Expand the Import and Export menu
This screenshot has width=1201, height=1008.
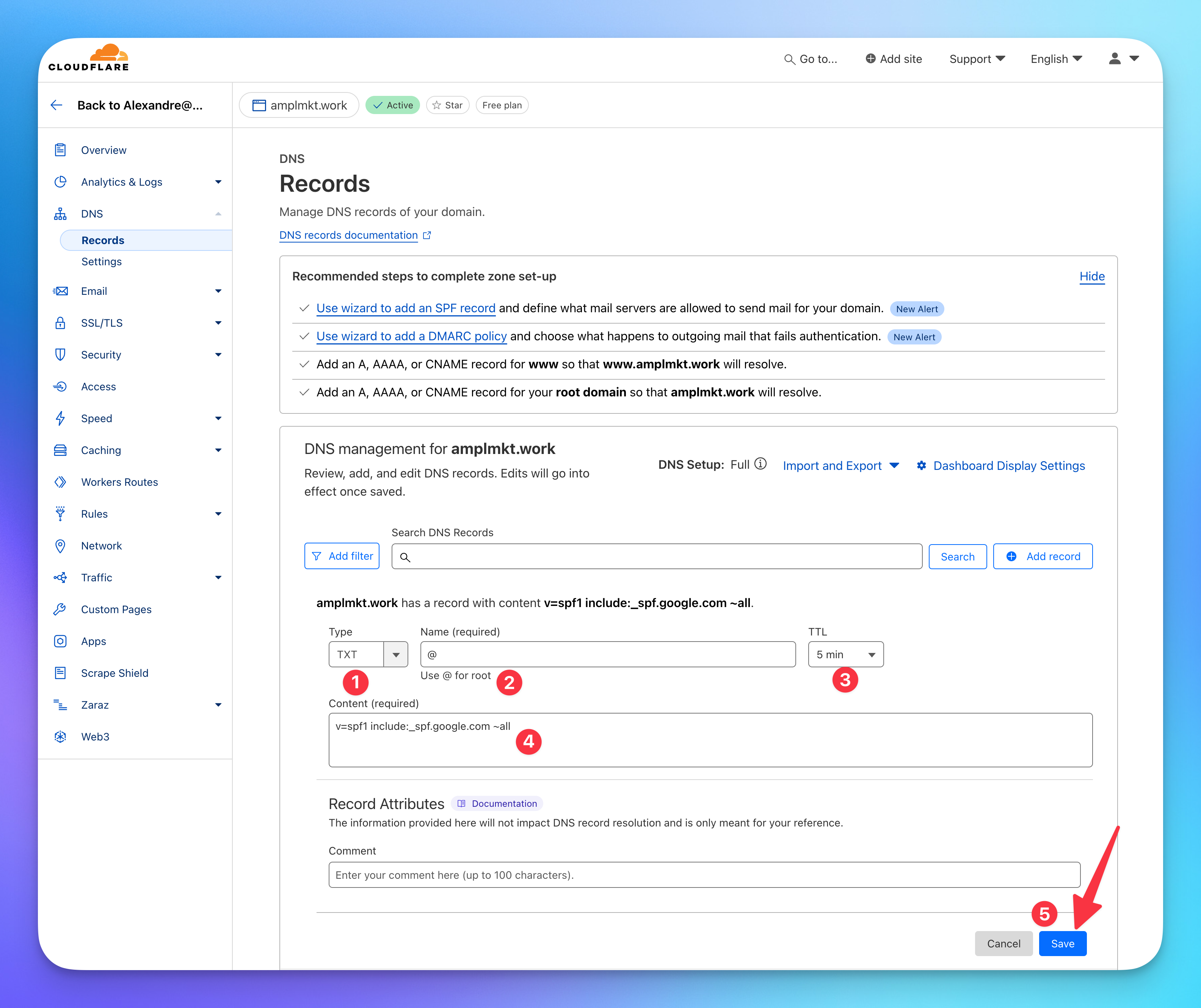point(840,465)
